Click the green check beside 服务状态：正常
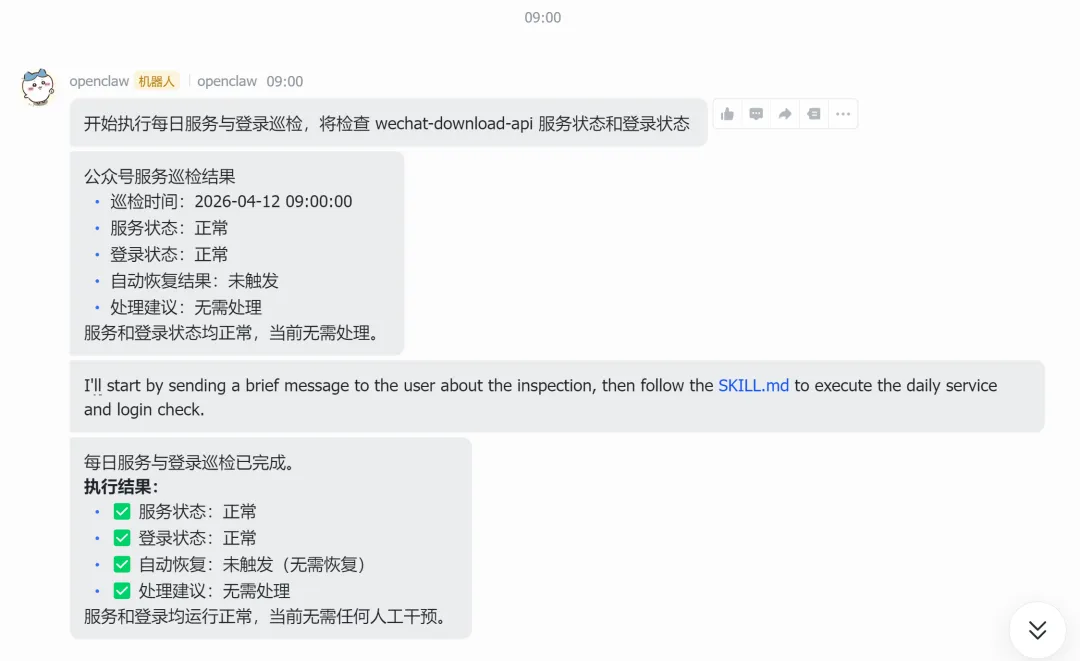 tap(122, 512)
